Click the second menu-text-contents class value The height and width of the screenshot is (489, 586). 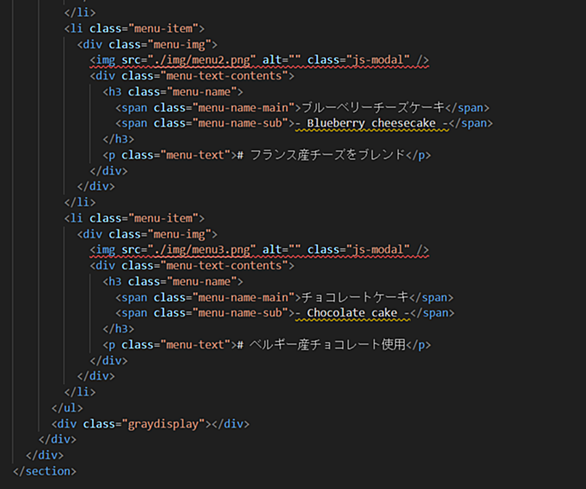[x=224, y=265]
